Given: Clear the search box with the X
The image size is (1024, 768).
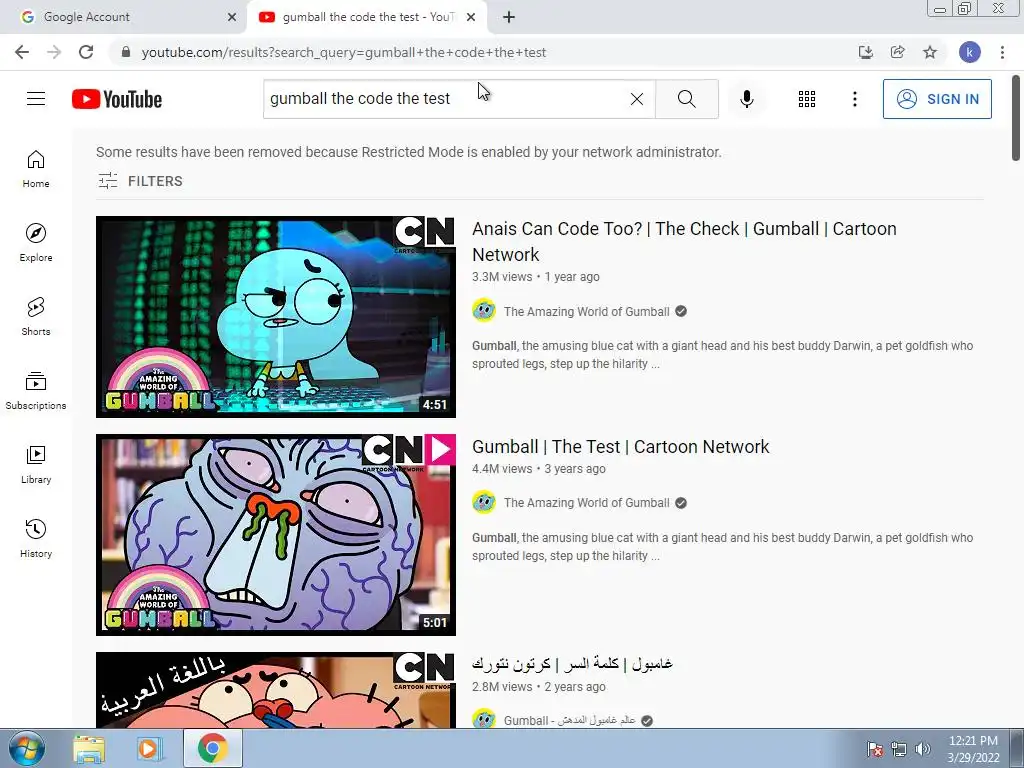Looking at the screenshot, I should (x=637, y=99).
